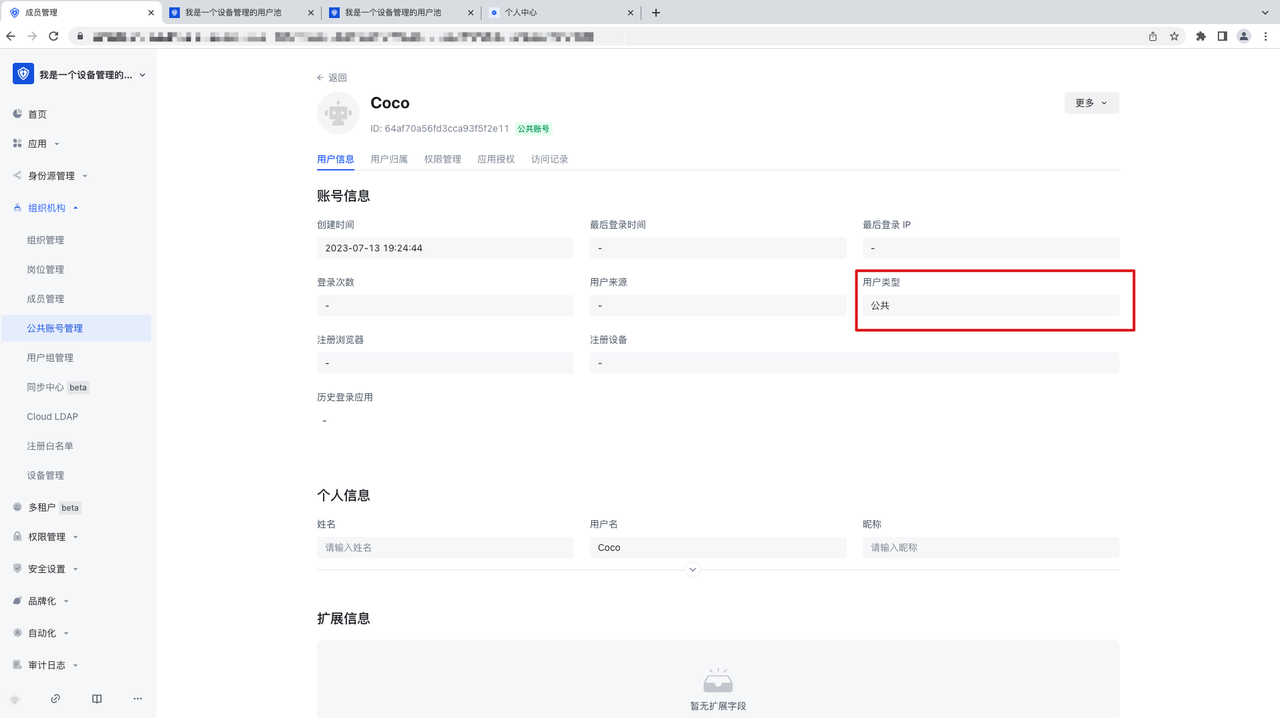Expand more personal info fields with chevron
1280x718 pixels.
coord(692,570)
